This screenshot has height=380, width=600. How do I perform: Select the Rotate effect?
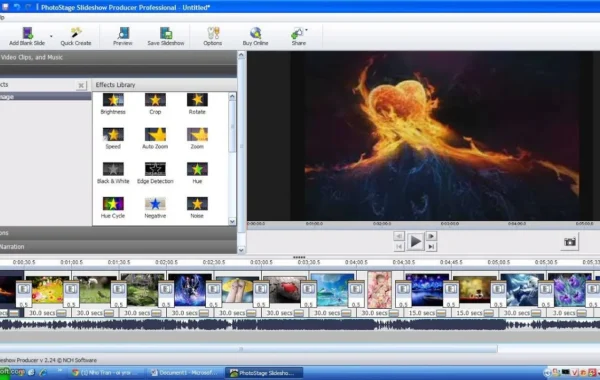point(197,104)
